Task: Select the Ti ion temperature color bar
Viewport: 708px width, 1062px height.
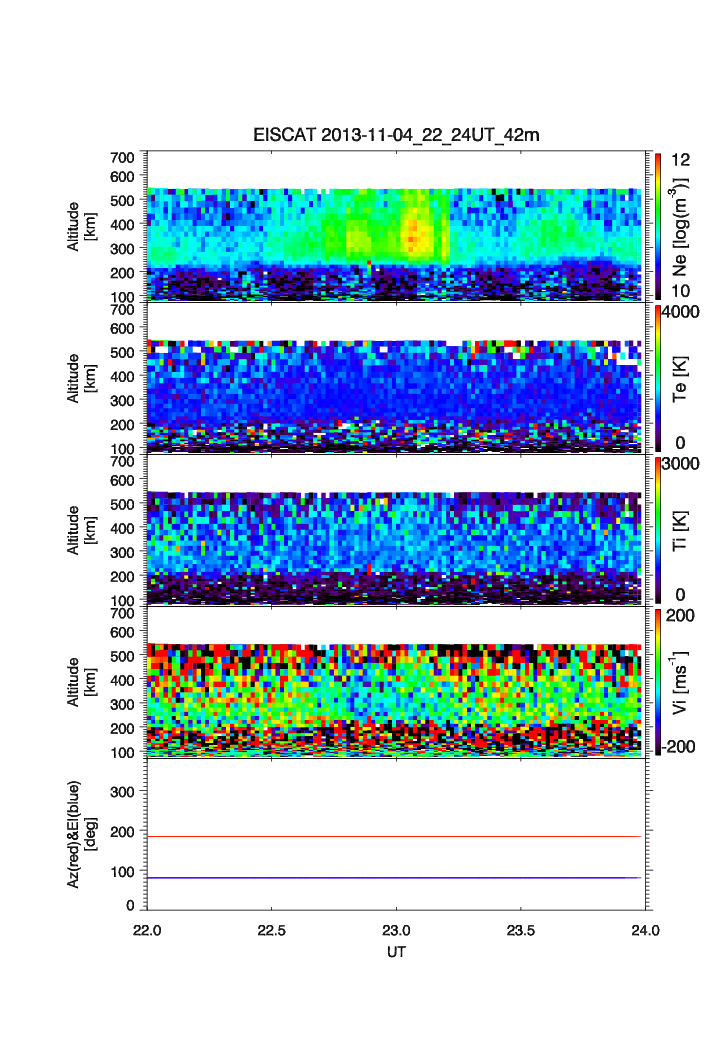Action: pyautogui.click(x=657, y=530)
